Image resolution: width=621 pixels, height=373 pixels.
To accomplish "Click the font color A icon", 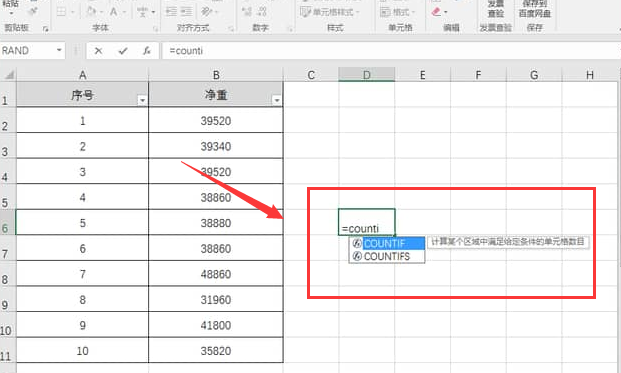I will (114, 12).
